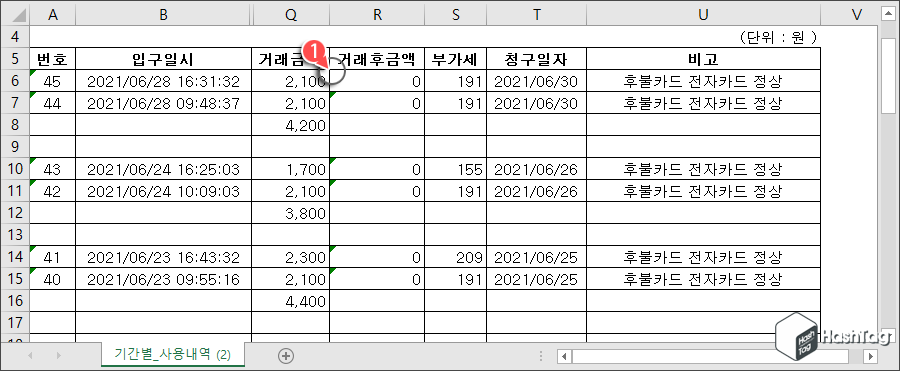Select row 6 header

pos(15,81)
